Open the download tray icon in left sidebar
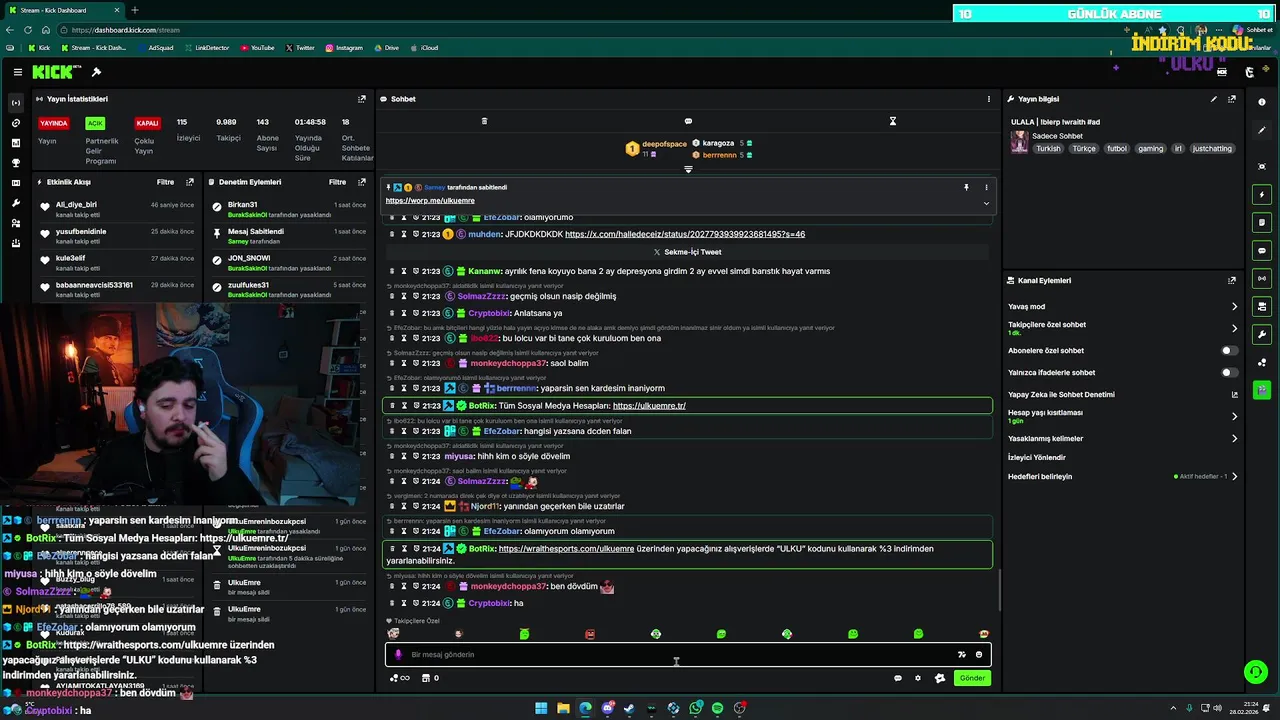This screenshot has height=720, width=1280. [15, 243]
